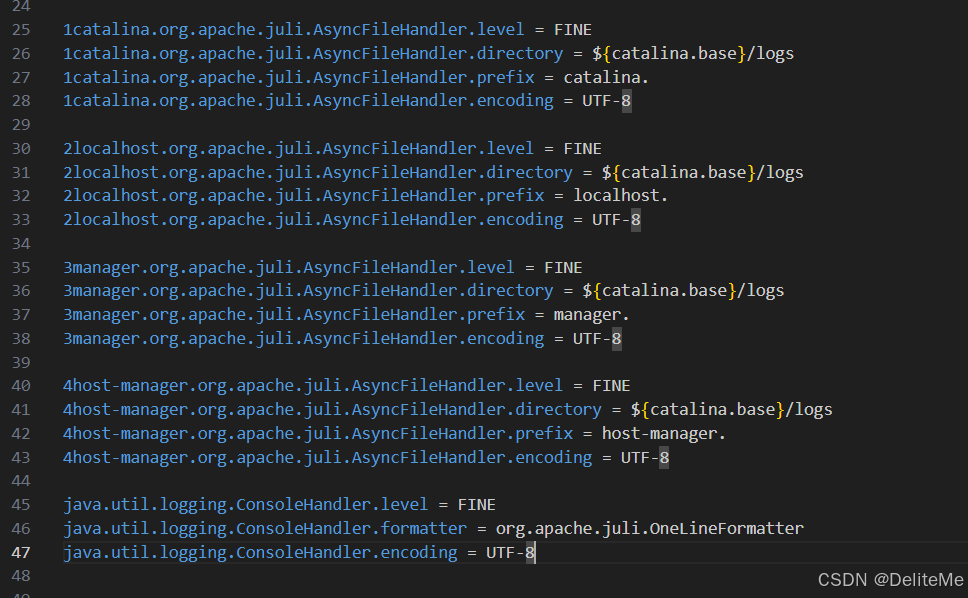Image resolution: width=968 pixels, height=598 pixels.
Task: Click the 2localhost AsyncFileHandler.prefix key
Action: pos(303,196)
